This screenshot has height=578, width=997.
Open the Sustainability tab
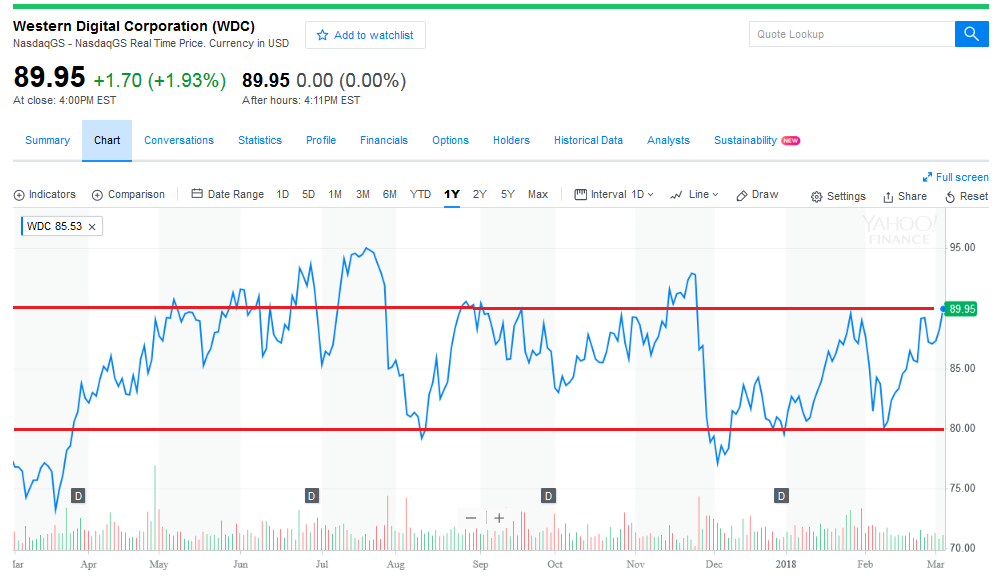(x=745, y=141)
